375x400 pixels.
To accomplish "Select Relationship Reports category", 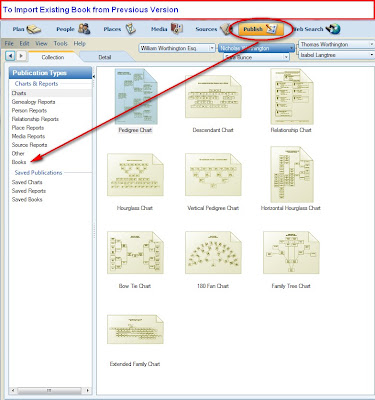I will 35,119.
